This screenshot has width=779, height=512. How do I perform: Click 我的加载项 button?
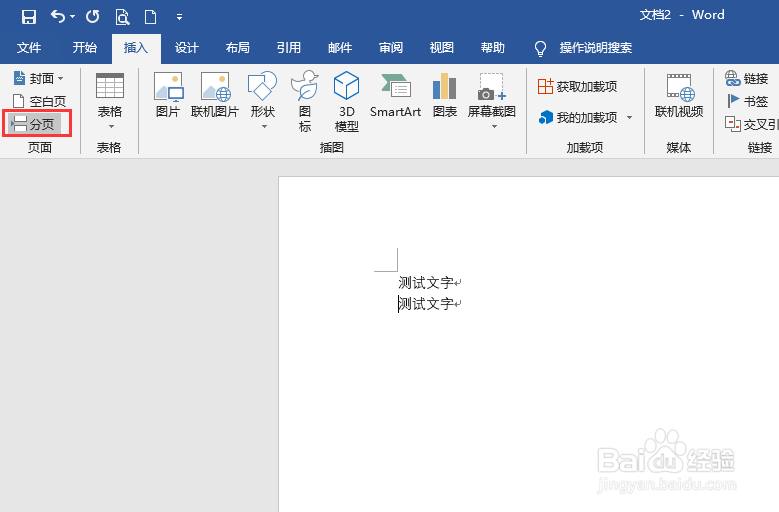click(x=578, y=118)
